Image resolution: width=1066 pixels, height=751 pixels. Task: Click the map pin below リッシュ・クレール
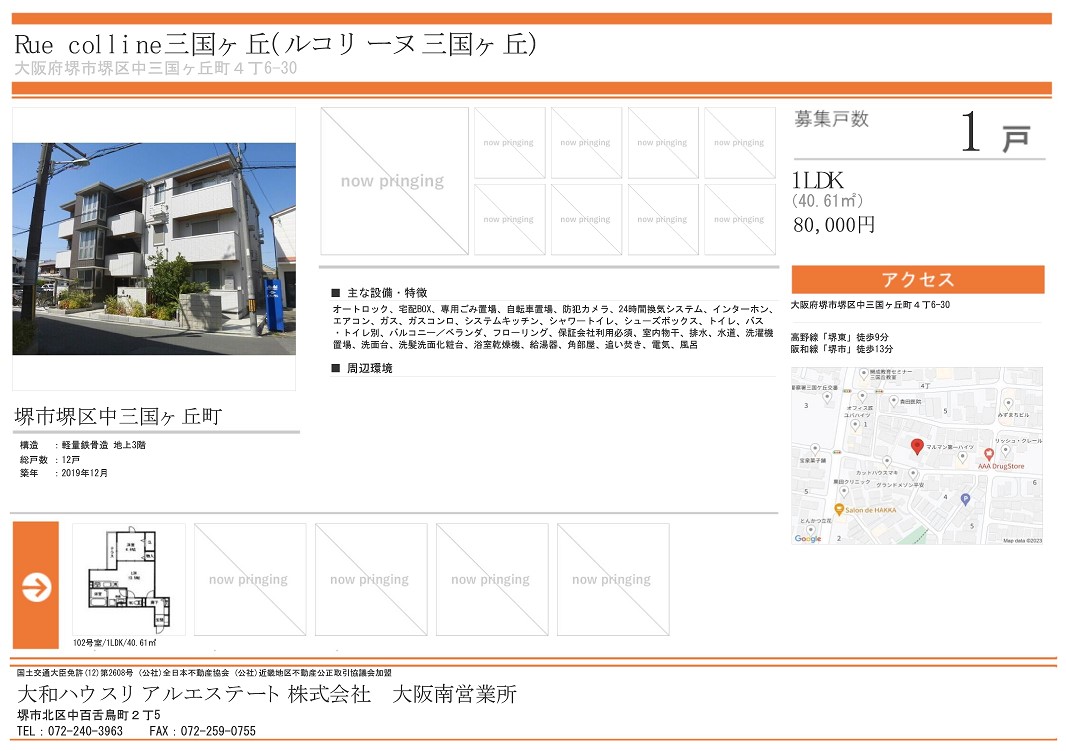pyautogui.click(x=1006, y=450)
